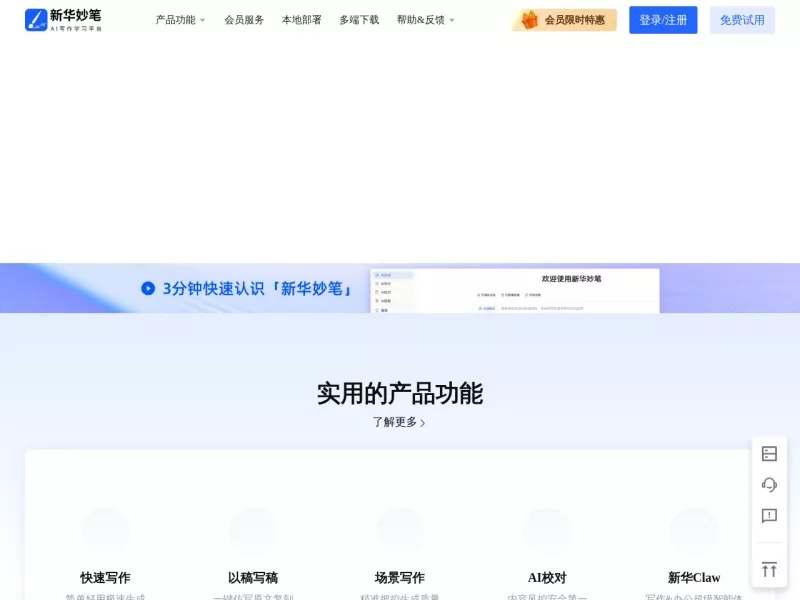Image resolution: width=800 pixels, height=600 pixels.
Task: Click the 登录/注册 button
Action: click(663, 20)
